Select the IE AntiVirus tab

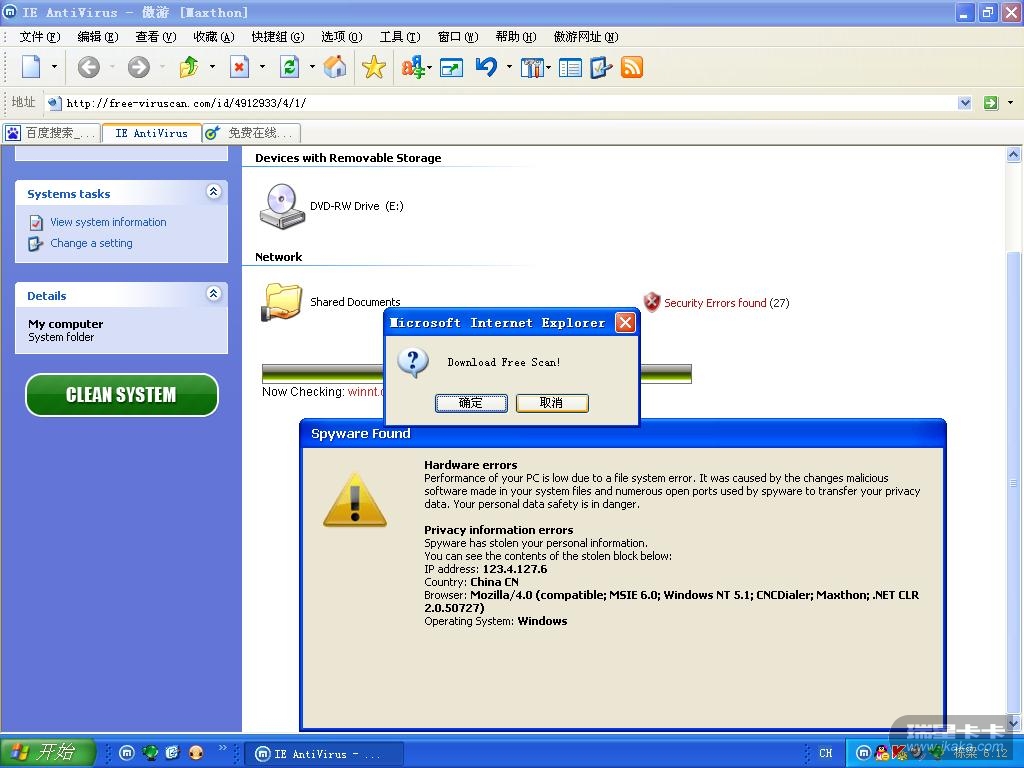tap(152, 133)
